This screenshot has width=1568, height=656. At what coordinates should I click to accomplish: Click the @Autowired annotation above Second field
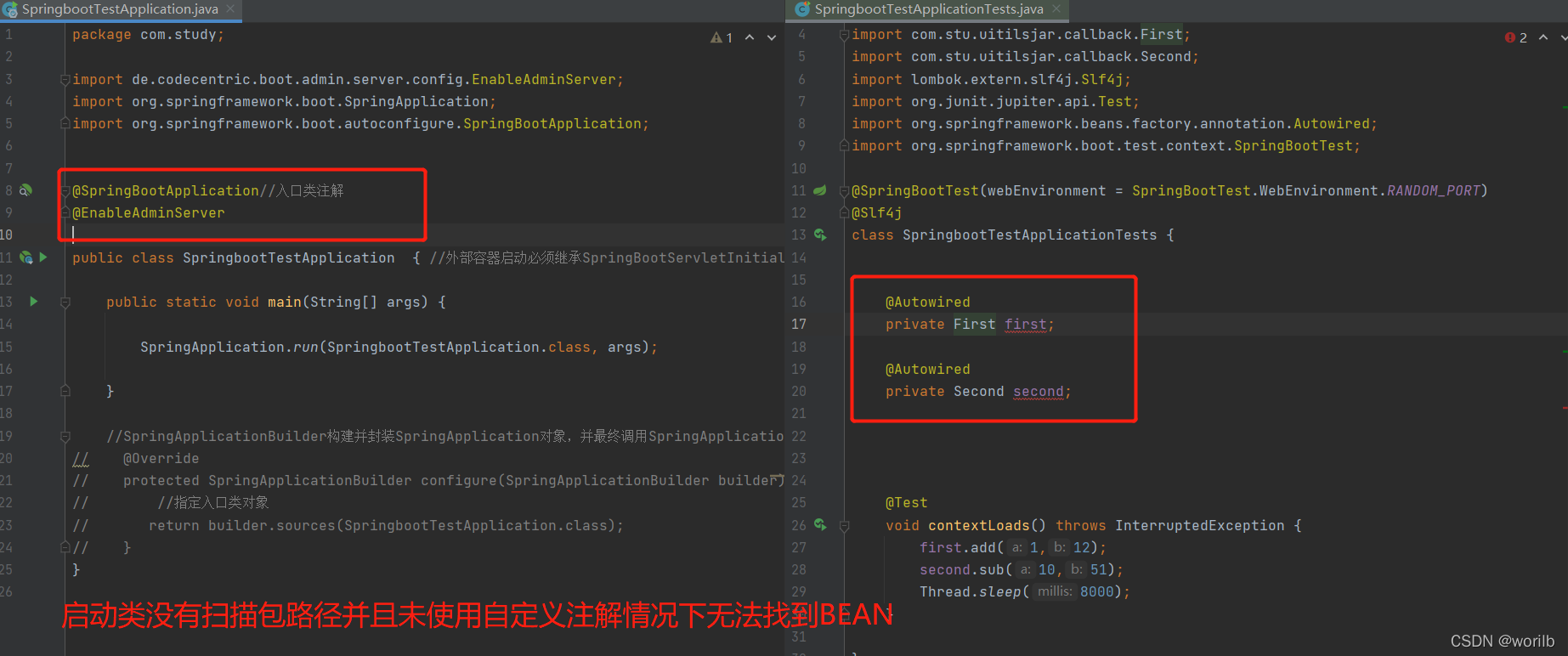pos(928,369)
